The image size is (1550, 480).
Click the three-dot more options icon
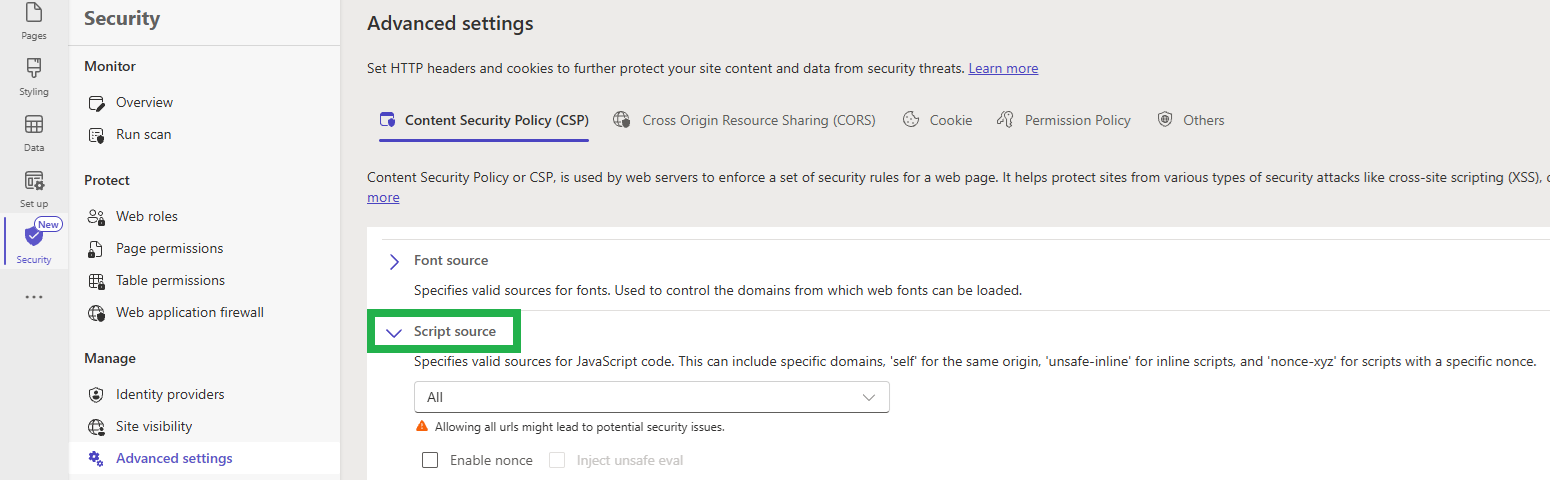point(34,297)
